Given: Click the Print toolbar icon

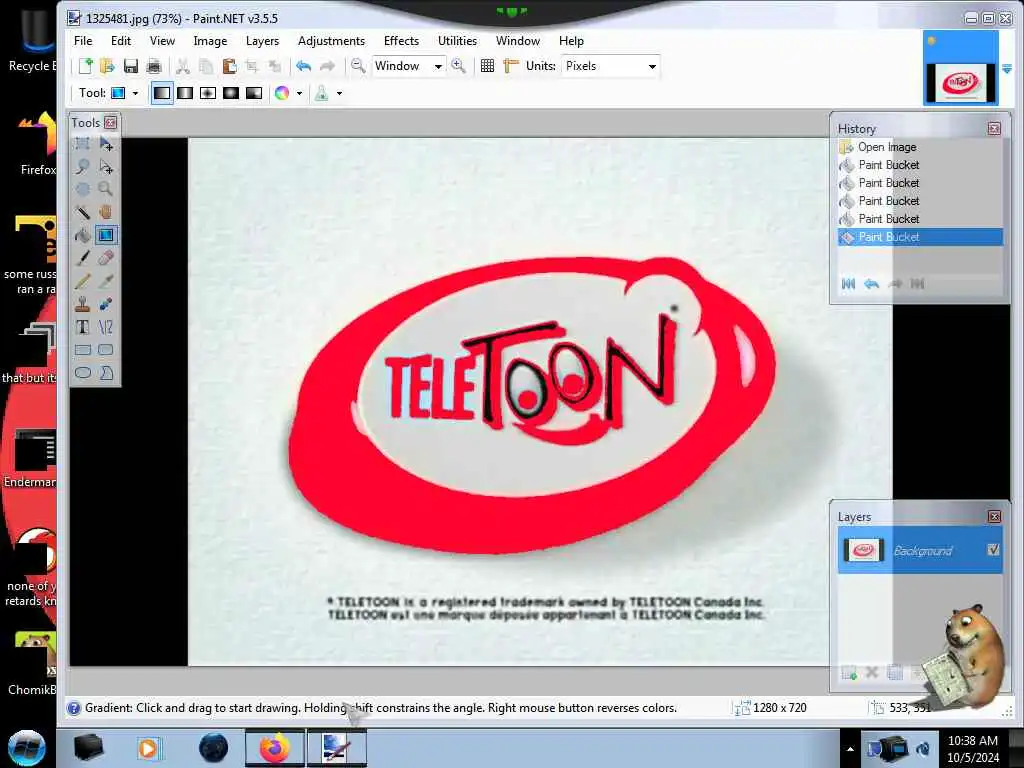Looking at the screenshot, I should 154,66.
